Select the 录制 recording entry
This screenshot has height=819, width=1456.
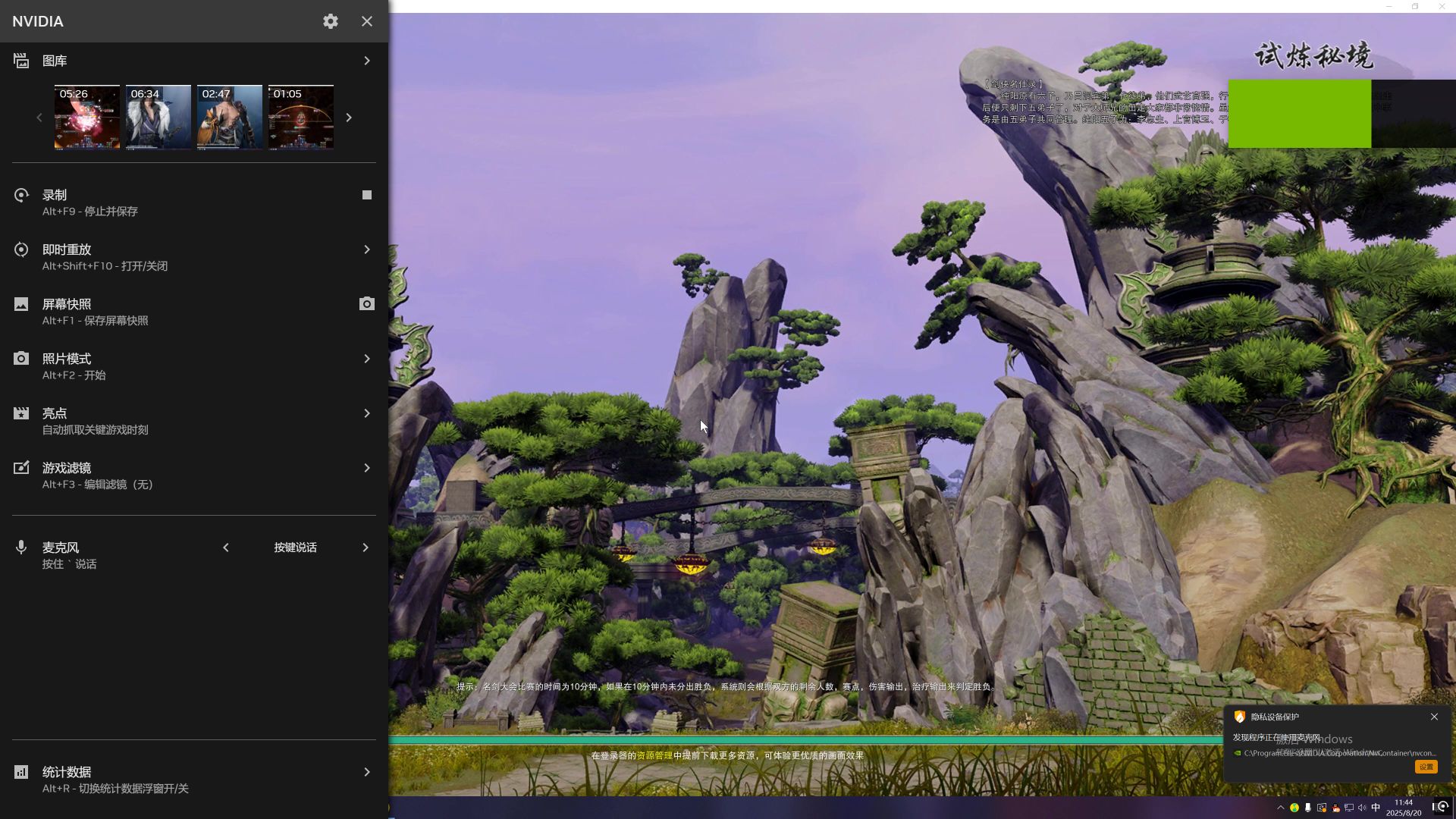[194, 202]
